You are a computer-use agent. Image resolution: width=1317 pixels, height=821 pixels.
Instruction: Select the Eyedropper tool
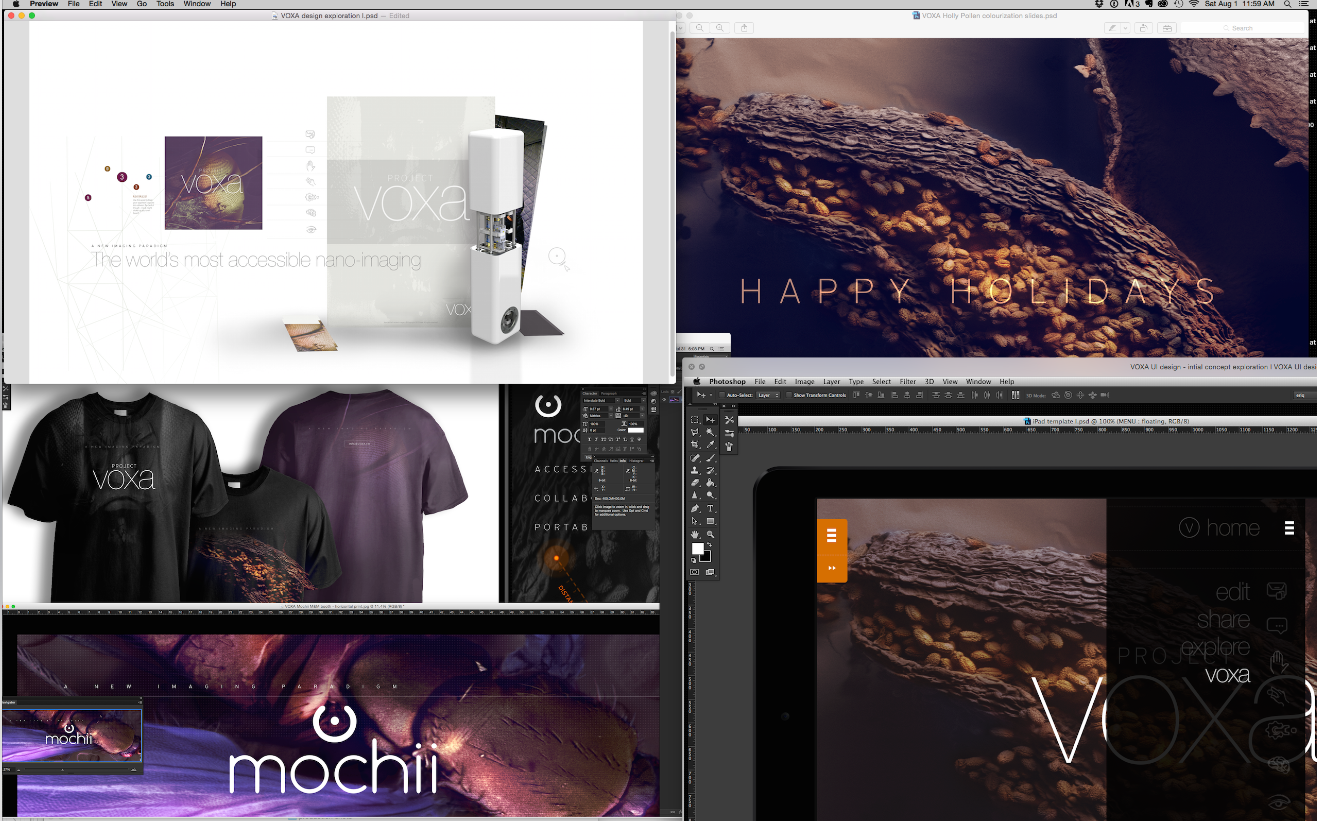tap(710, 444)
